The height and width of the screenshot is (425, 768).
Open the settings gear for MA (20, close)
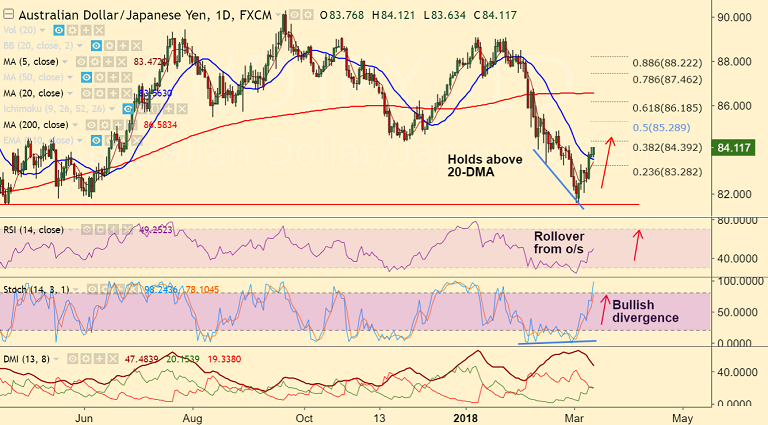[99, 93]
